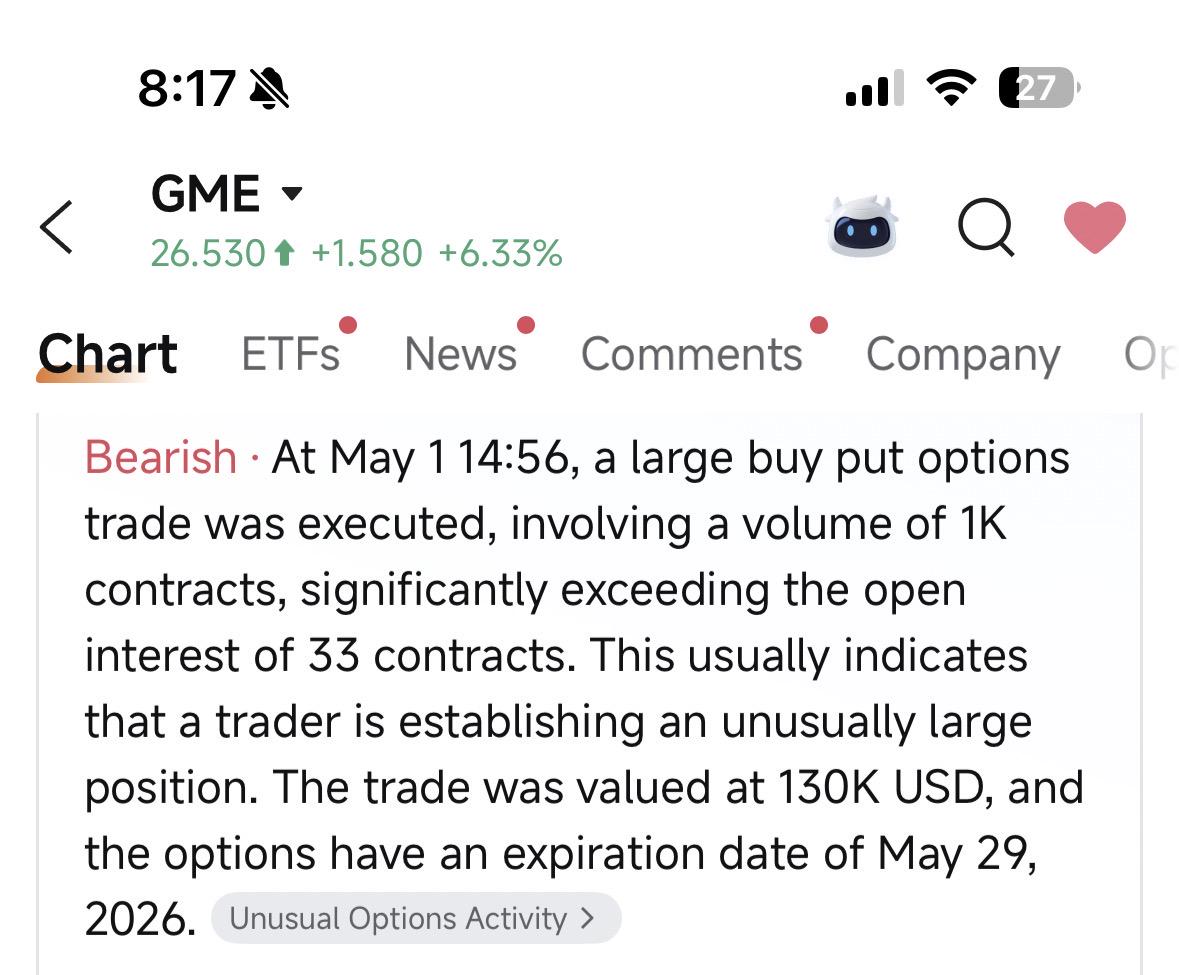Screen dimensions: 1179x975
Task: Tap the green up arrow beside price
Action: click(x=284, y=253)
